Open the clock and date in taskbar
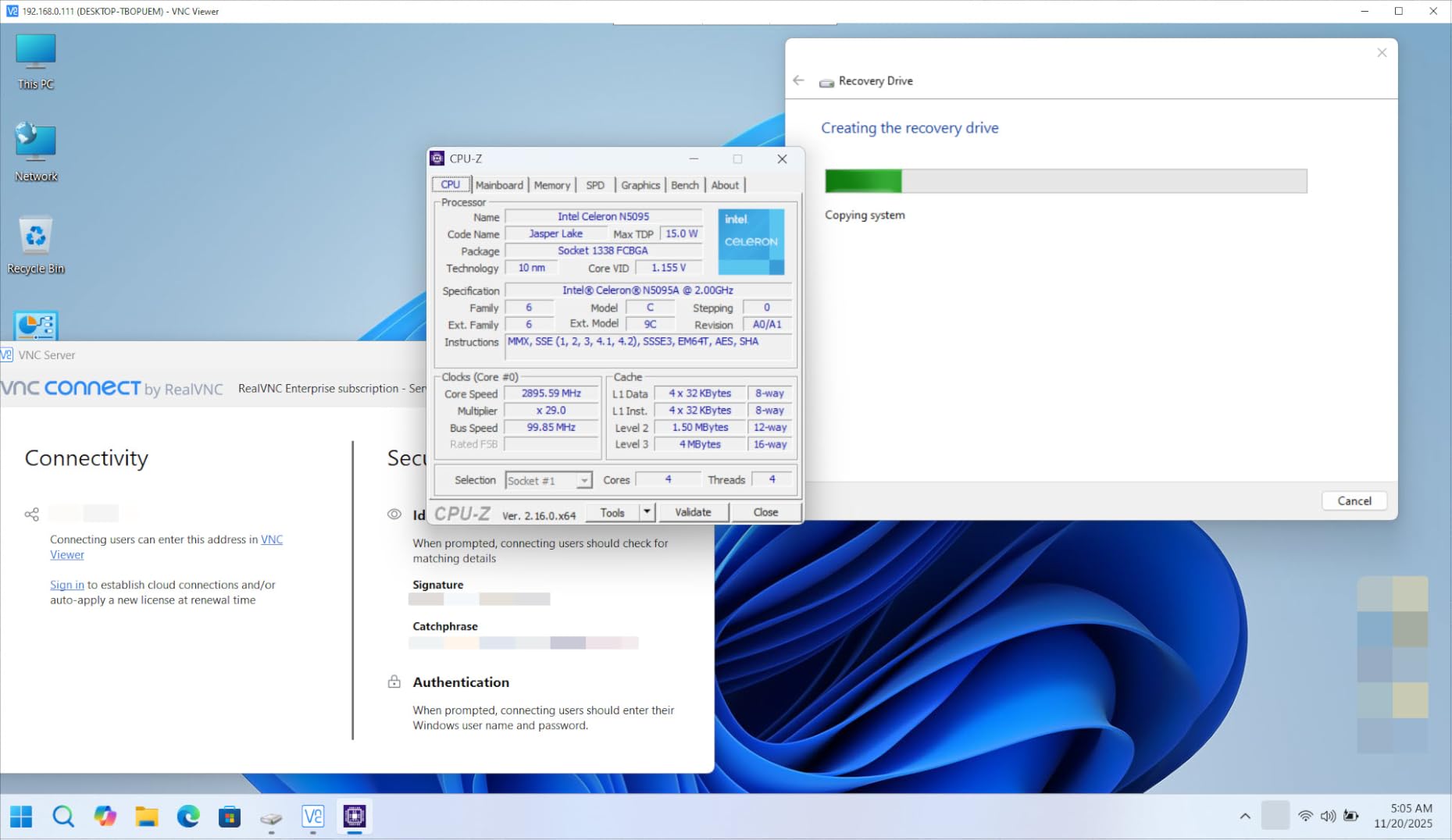The image size is (1452, 840). pyautogui.click(x=1404, y=817)
